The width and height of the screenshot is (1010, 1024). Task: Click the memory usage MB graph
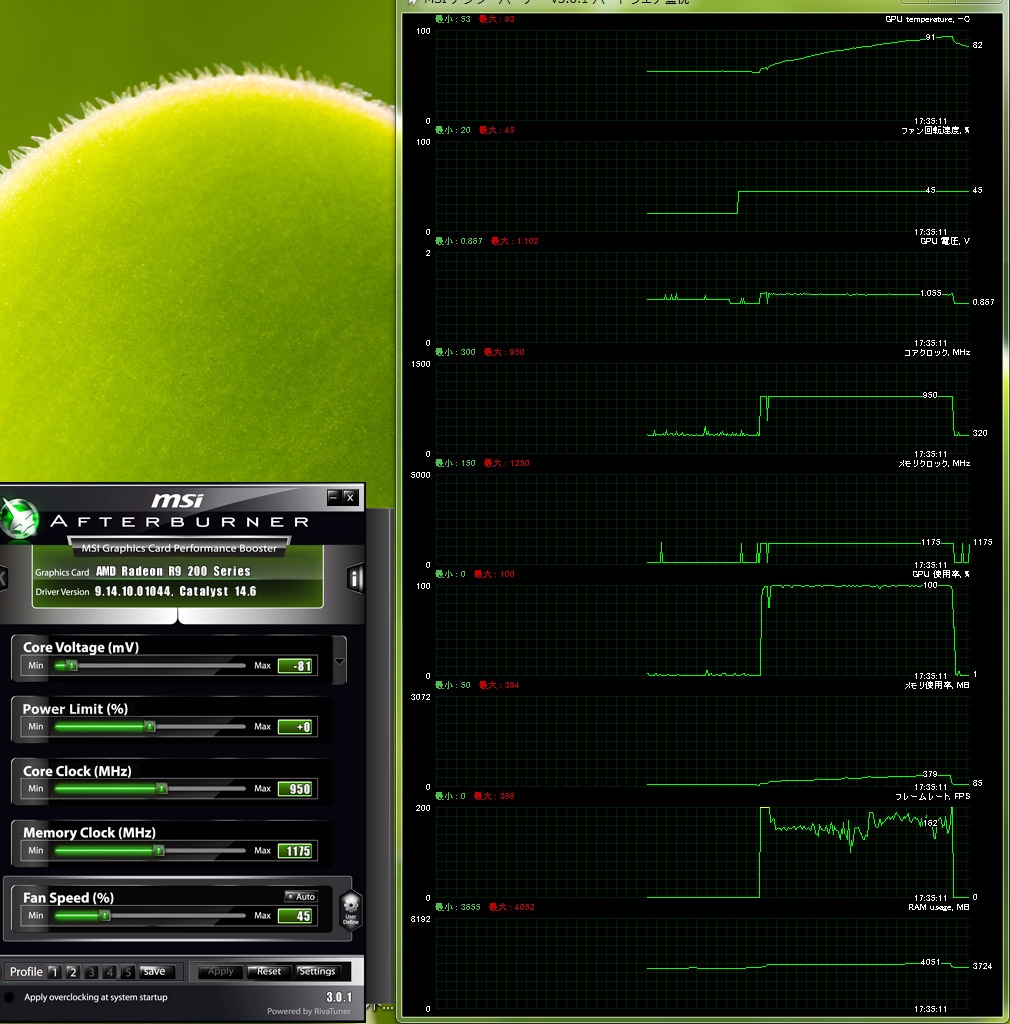coord(702,742)
